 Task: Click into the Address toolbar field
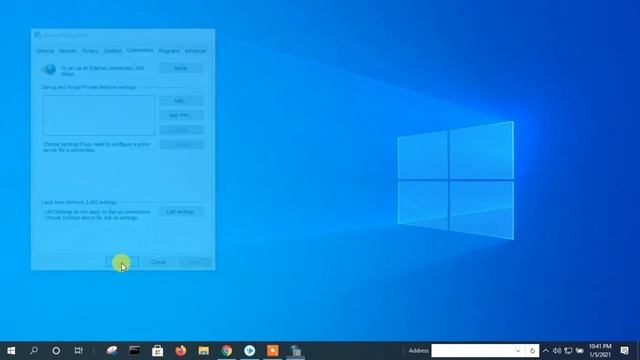472,351
